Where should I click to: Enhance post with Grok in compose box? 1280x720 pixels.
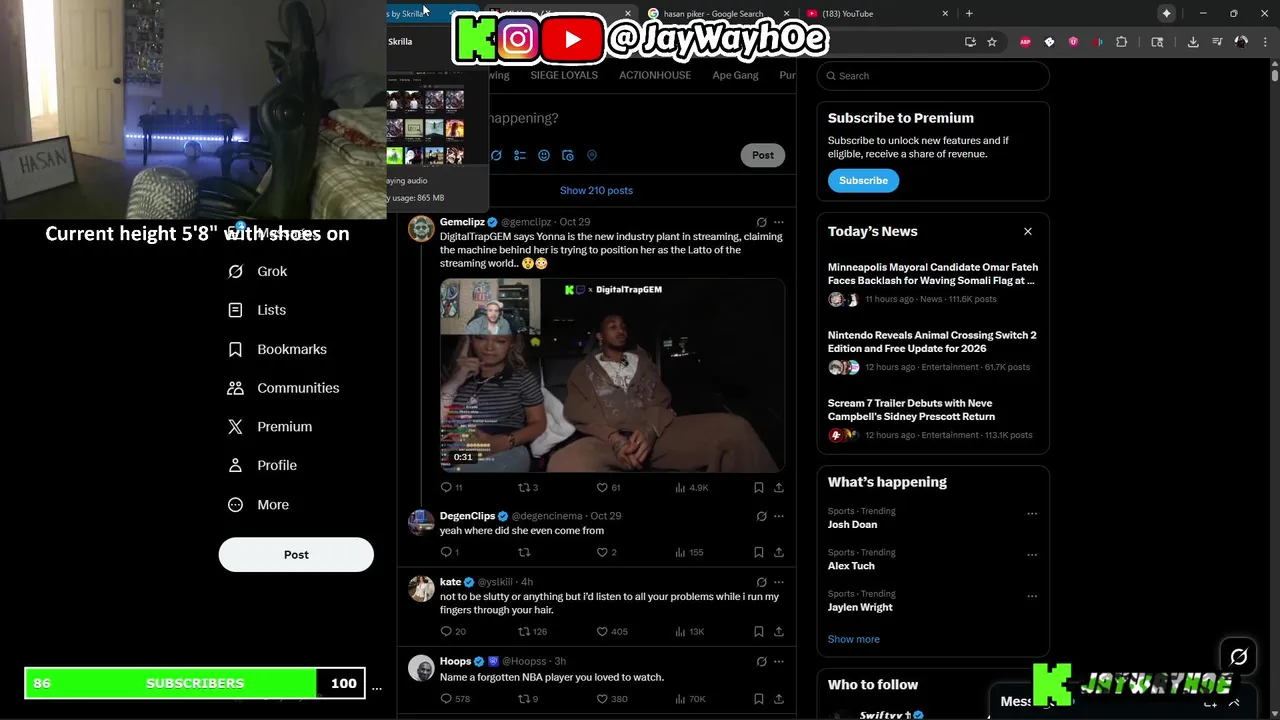click(x=496, y=155)
